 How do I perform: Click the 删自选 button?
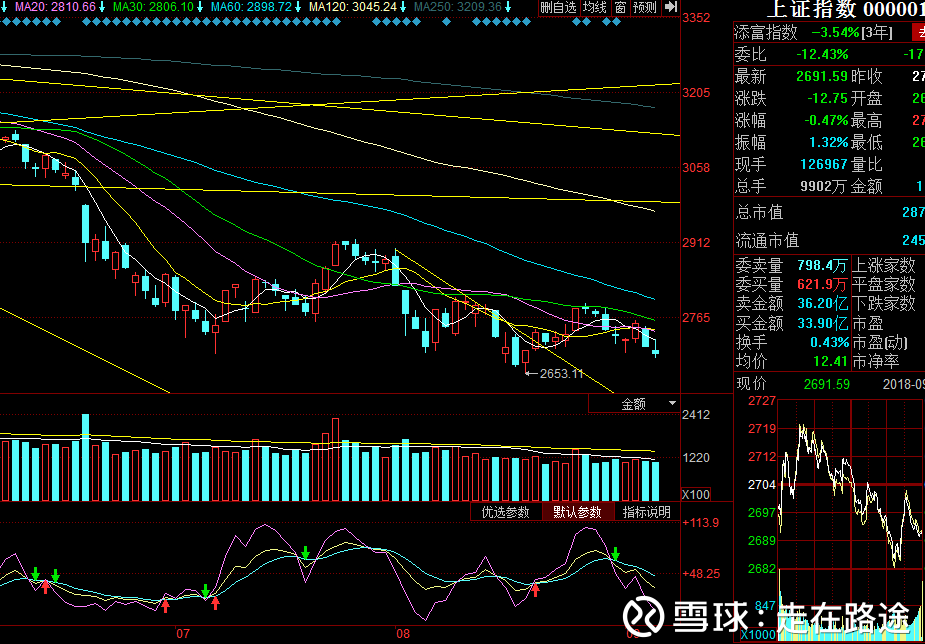pos(558,7)
